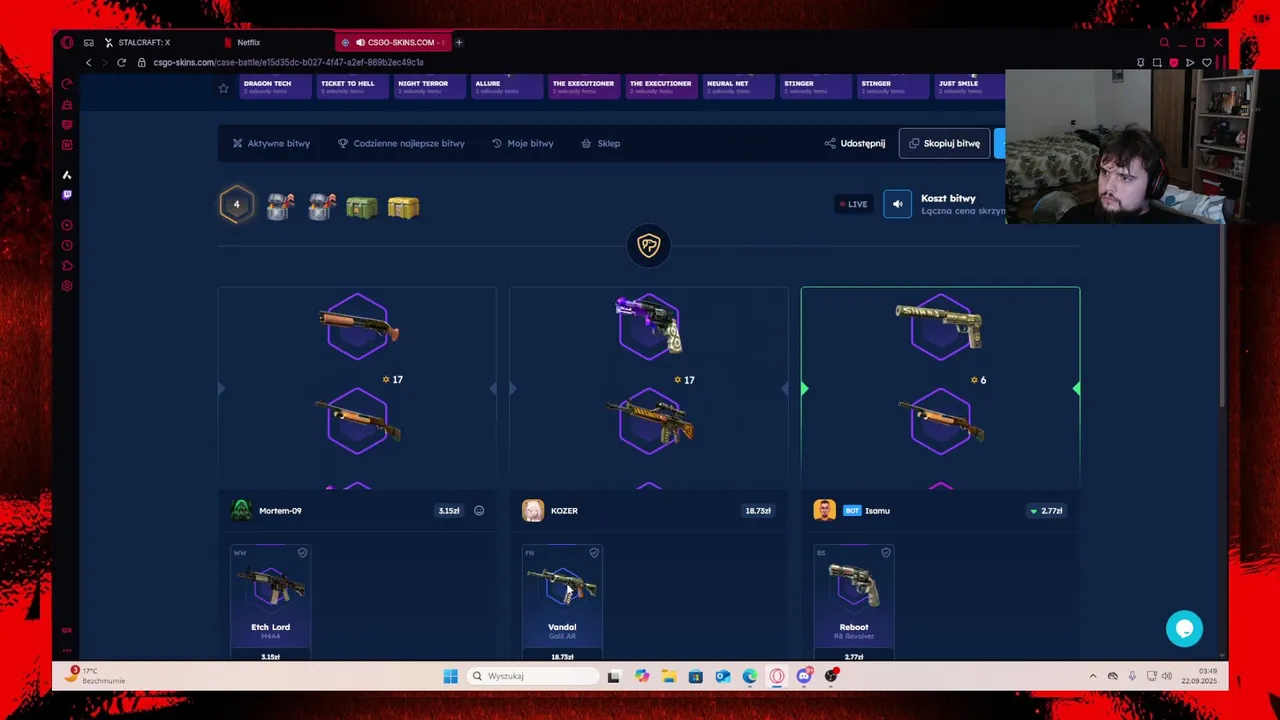Switch to the Netflix tab

coord(249,42)
